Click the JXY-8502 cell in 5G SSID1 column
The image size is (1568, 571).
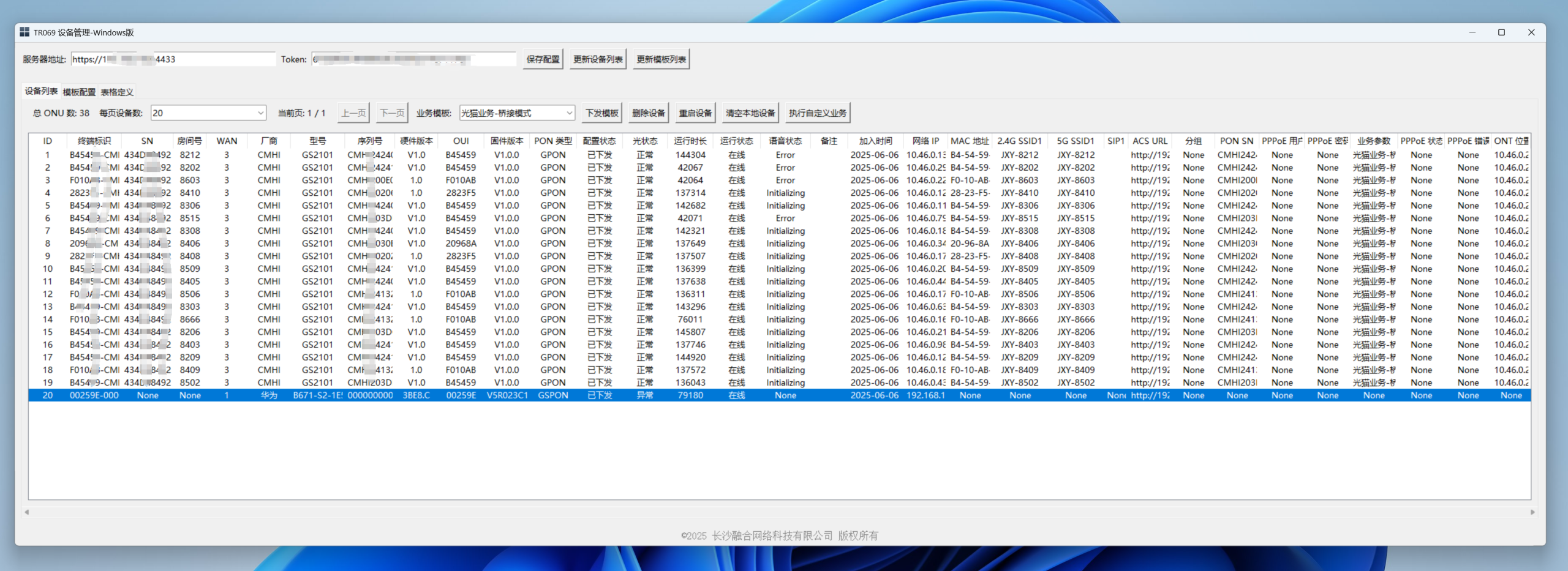tap(1075, 383)
